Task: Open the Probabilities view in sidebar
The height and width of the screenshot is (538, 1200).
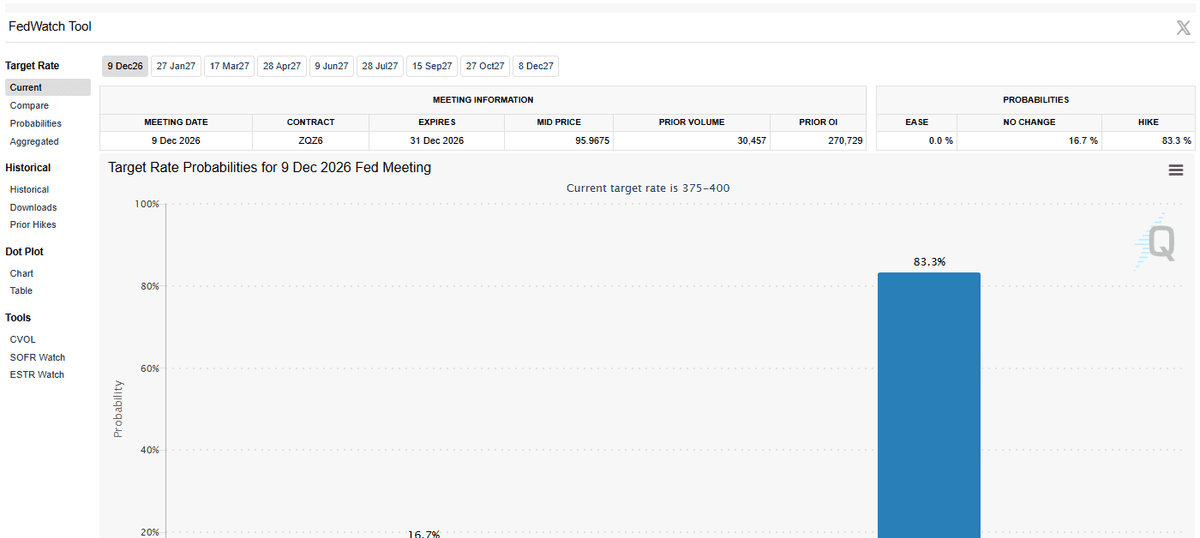Action: point(36,124)
